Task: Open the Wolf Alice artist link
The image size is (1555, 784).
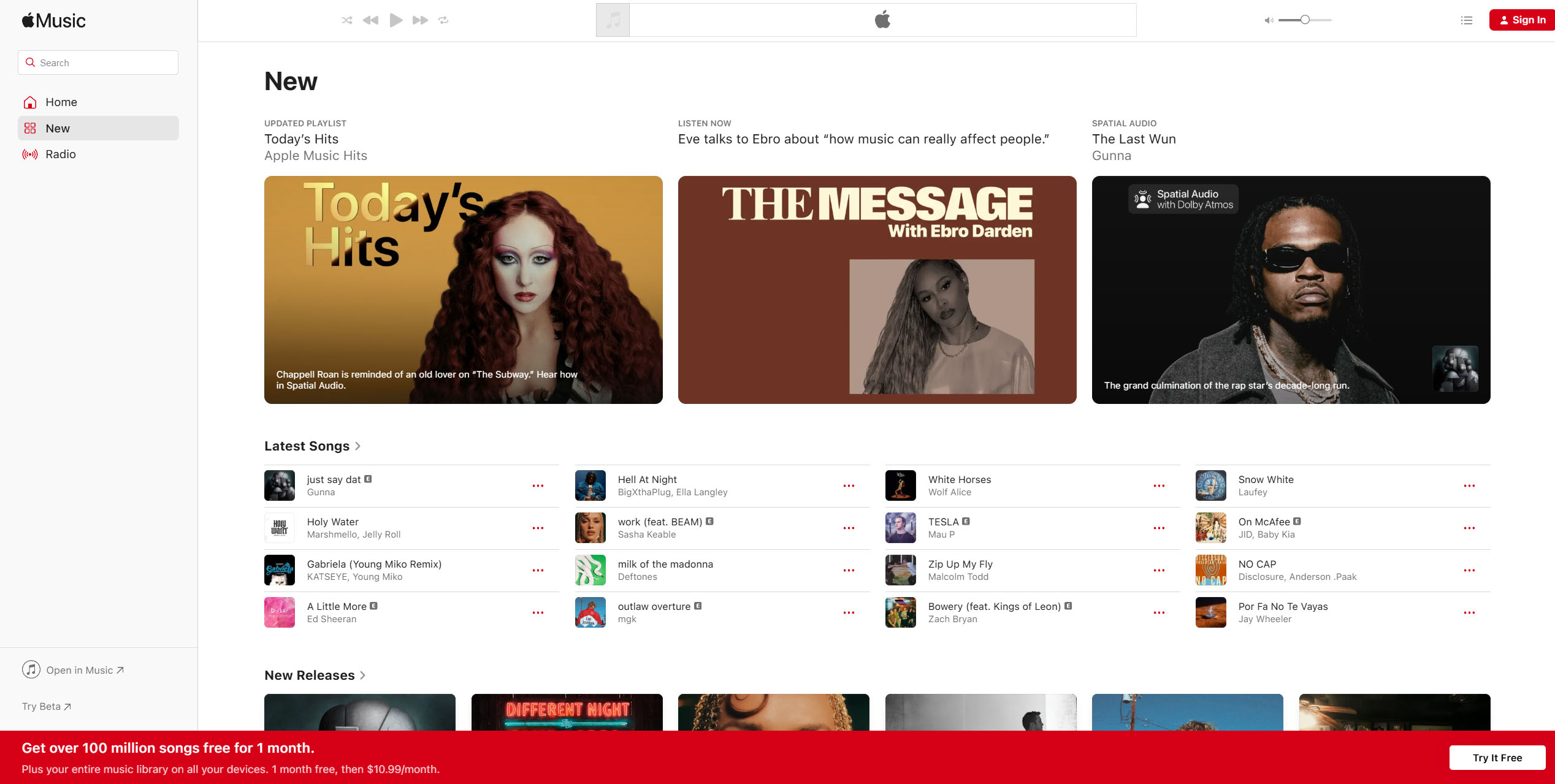Action: 950,492
